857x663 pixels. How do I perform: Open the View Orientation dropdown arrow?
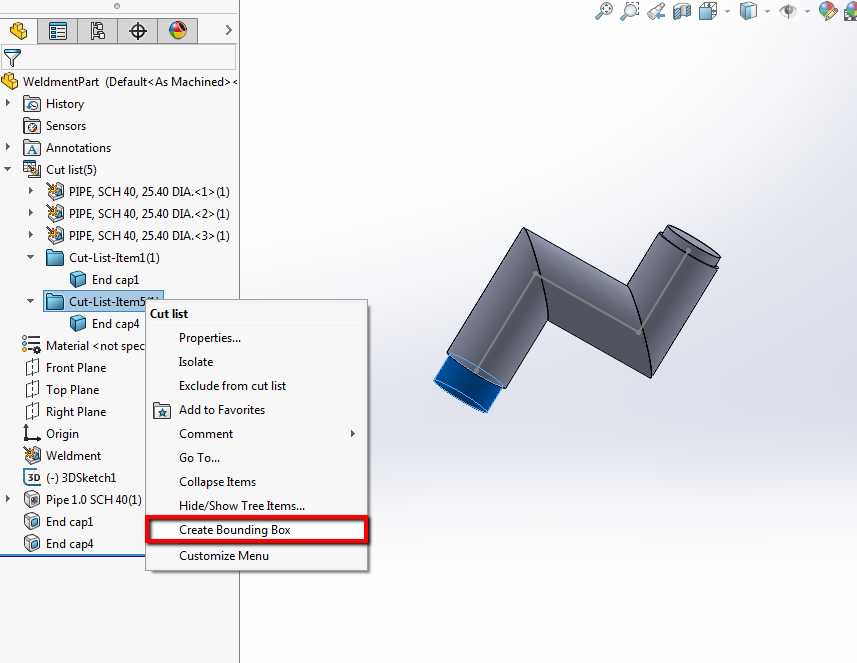point(727,11)
